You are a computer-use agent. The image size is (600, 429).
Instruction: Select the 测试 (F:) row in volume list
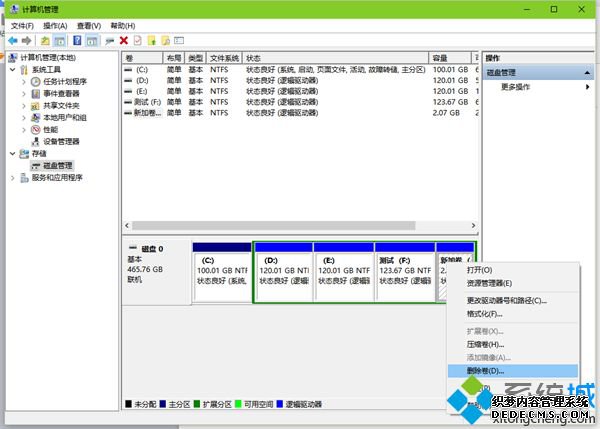pos(301,102)
